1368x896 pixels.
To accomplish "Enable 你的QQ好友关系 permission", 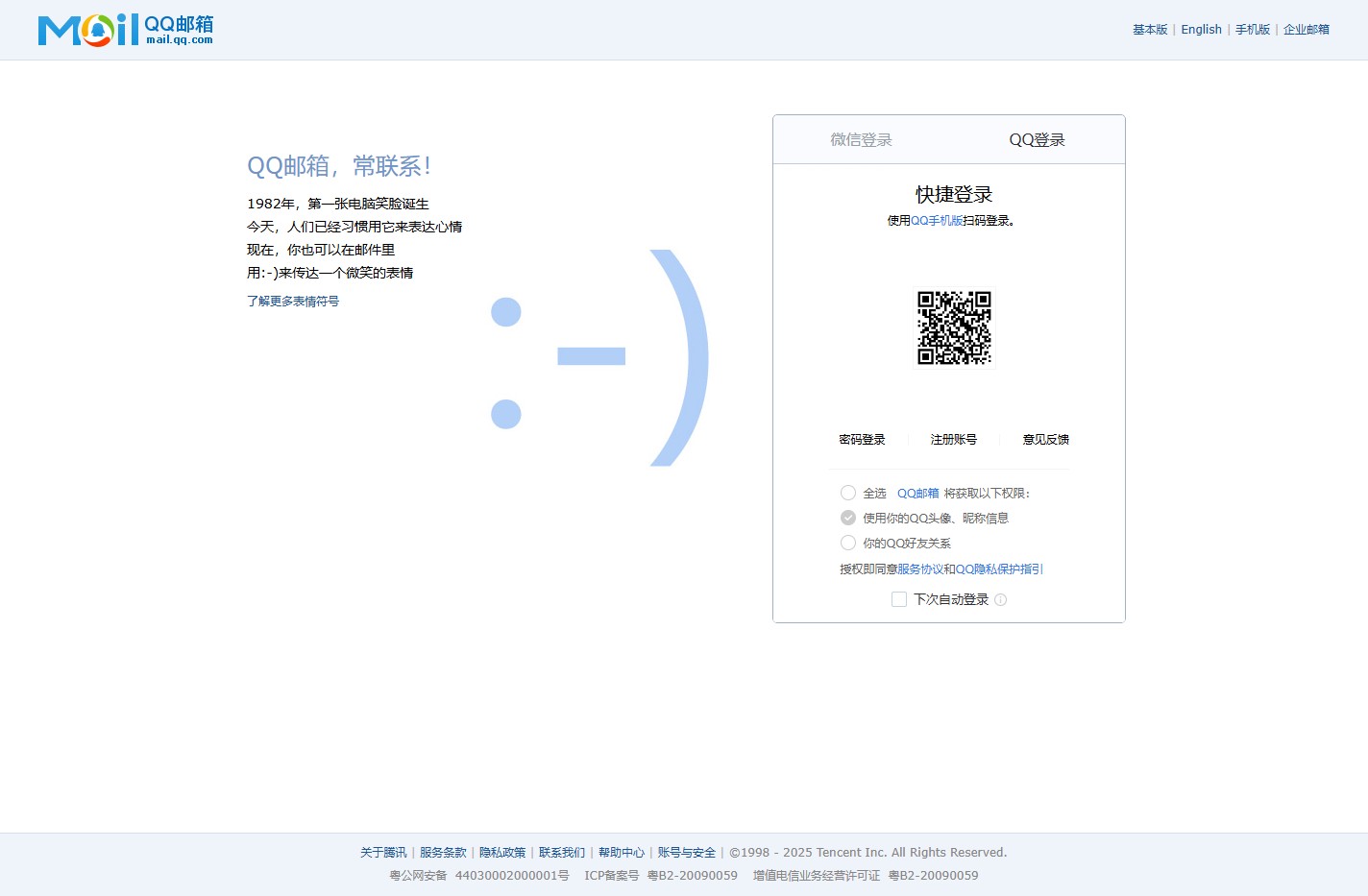I will coord(848,543).
